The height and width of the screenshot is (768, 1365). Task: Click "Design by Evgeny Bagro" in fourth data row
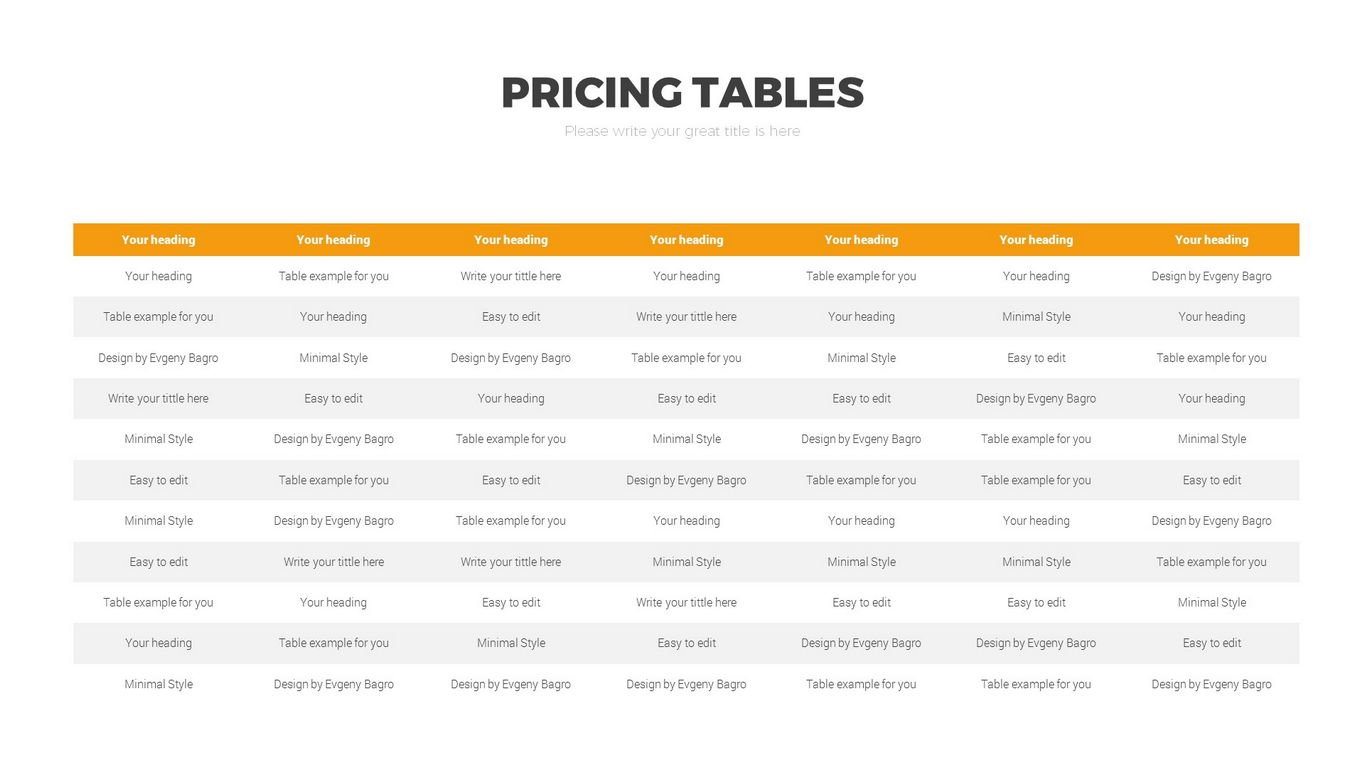[1036, 398]
